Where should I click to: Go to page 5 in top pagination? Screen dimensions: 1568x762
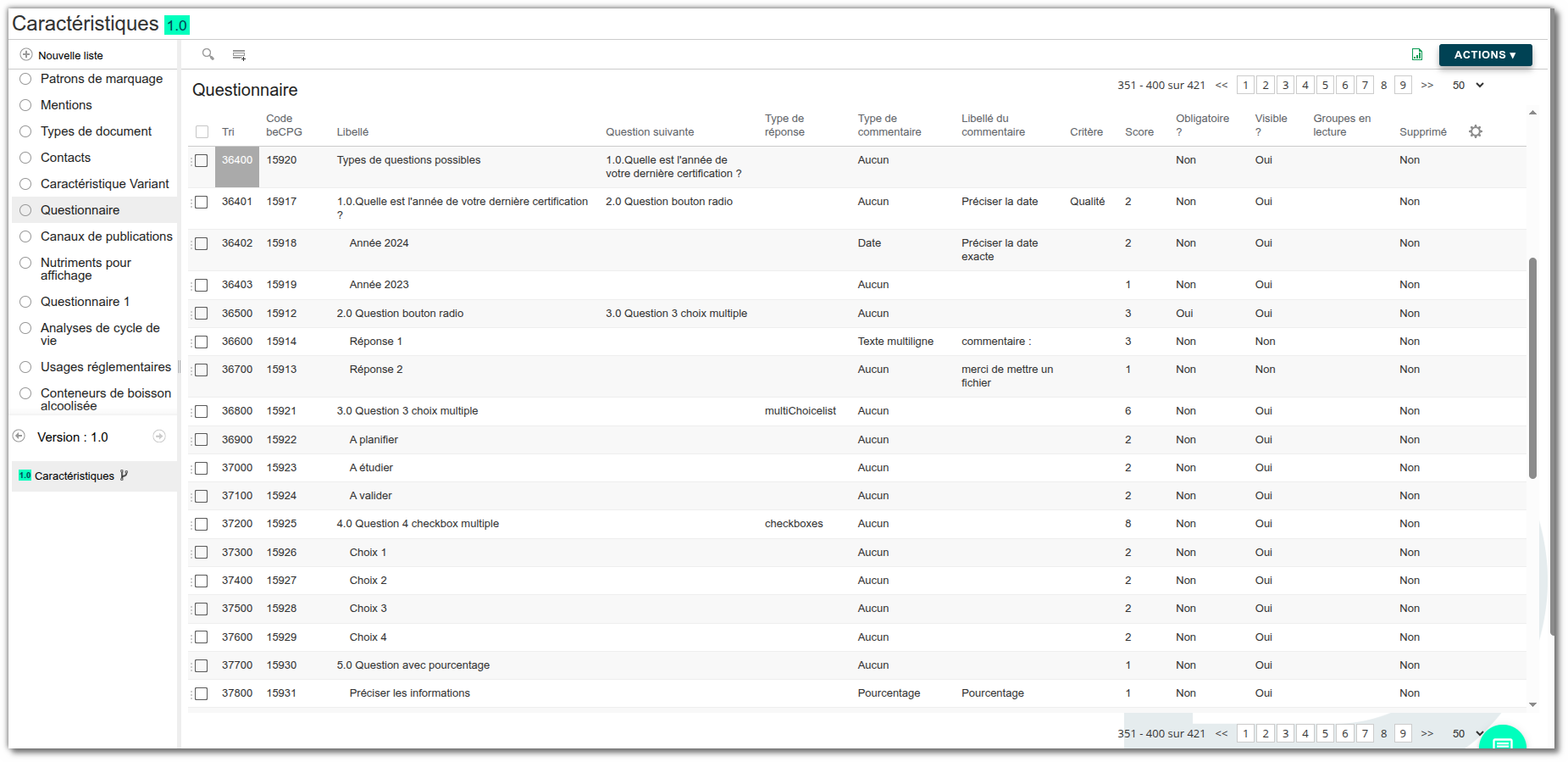pyautogui.click(x=1325, y=85)
